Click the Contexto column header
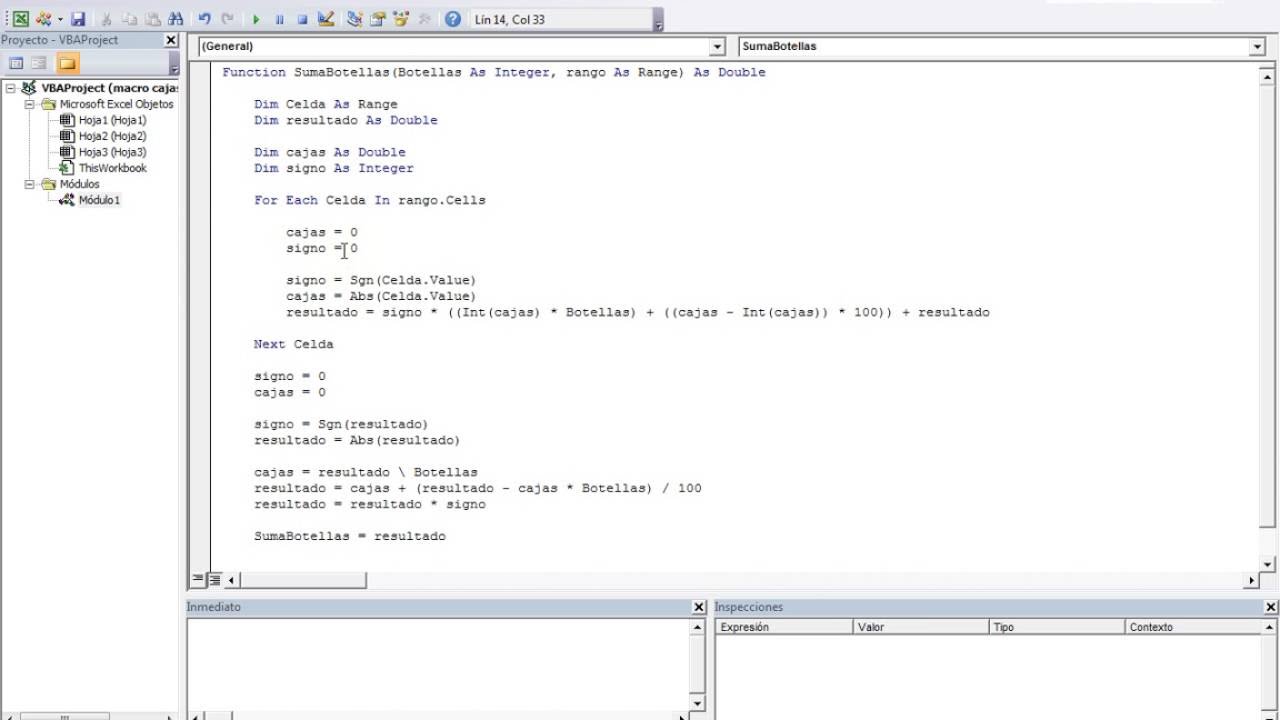This screenshot has width=1280, height=720. pos(1193,627)
